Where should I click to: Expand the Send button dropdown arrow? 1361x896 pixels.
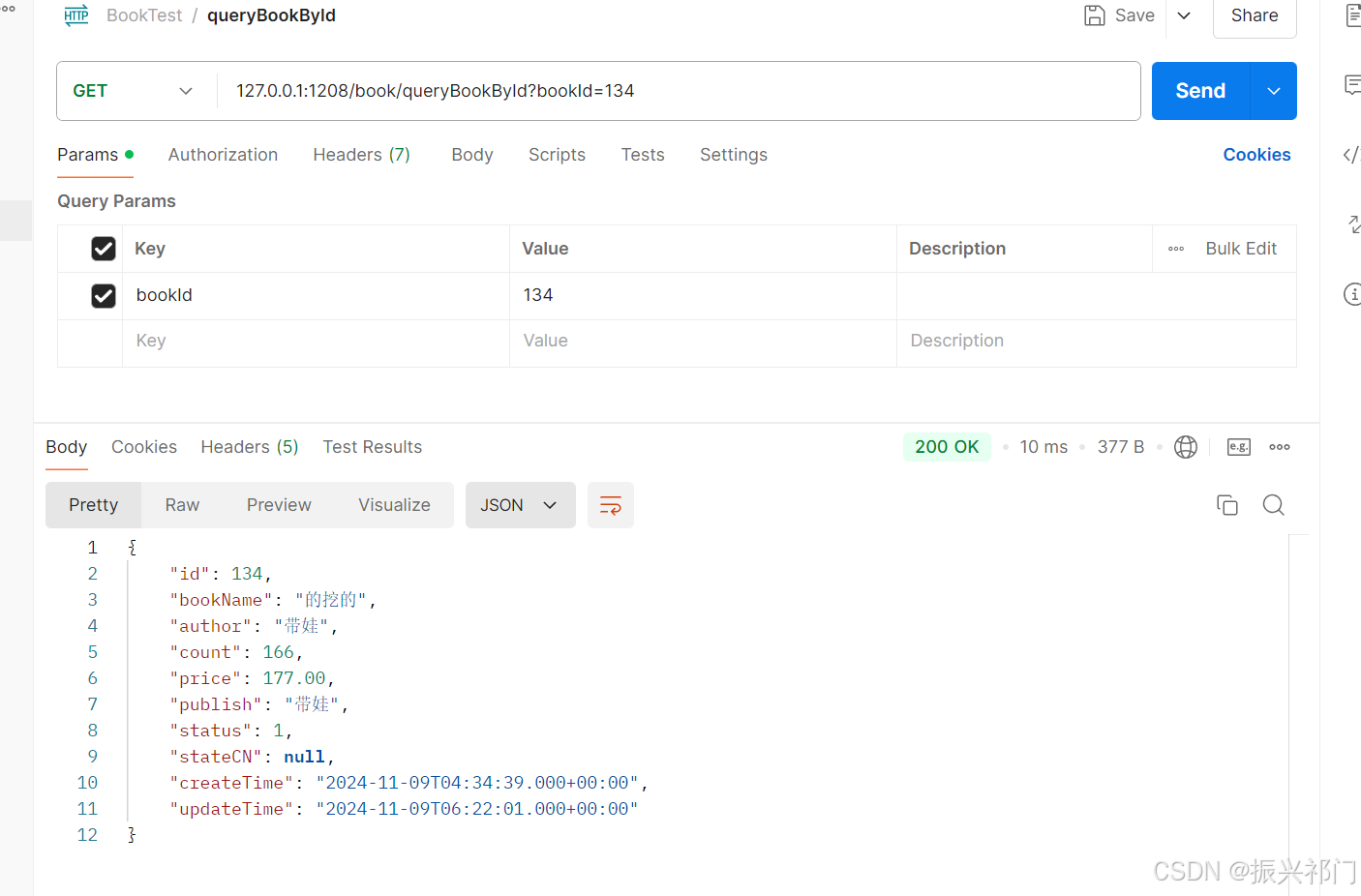[x=1274, y=91]
